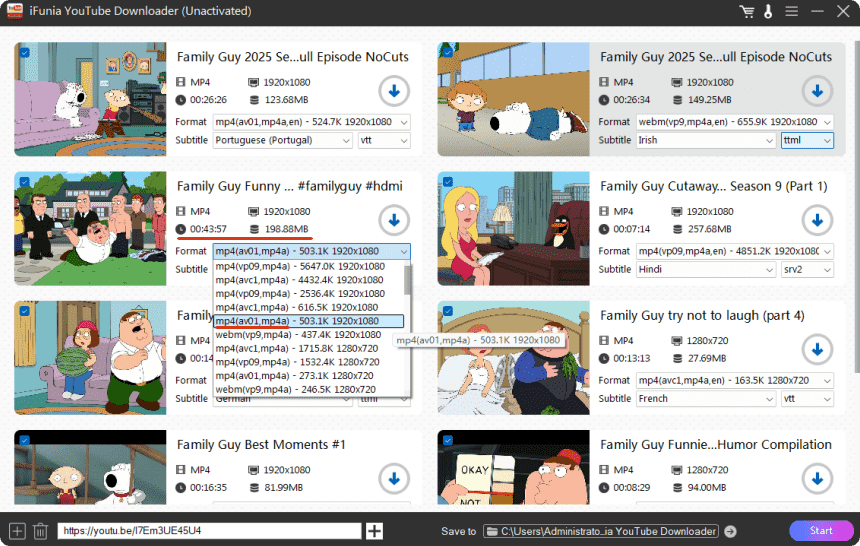Download the Family Guy try not to laugh video
This screenshot has height=546, width=860.
coord(817,349)
